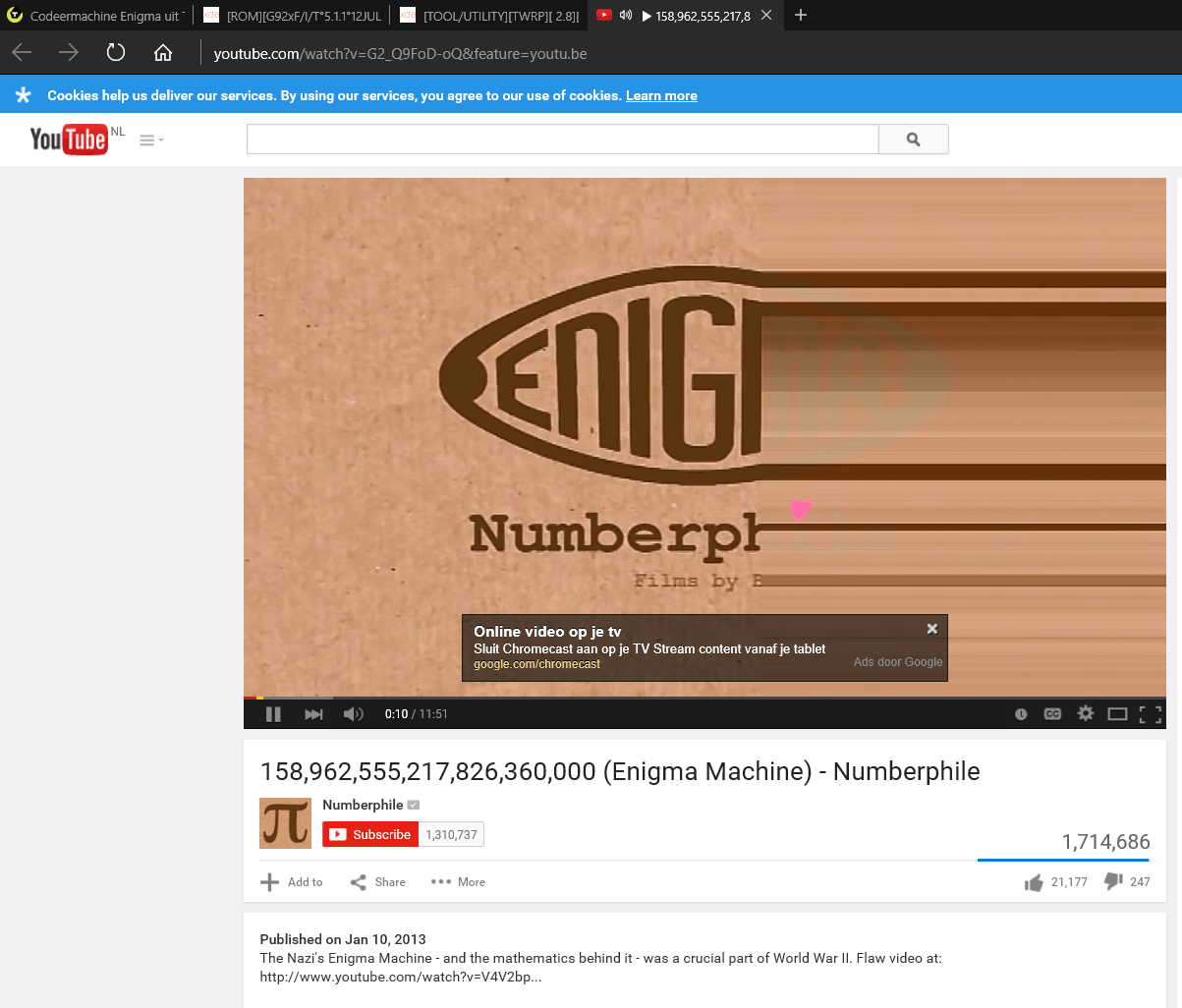The height and width of the screenshot is (1008, 1182).
Task: Share this video
Action: 378,882
